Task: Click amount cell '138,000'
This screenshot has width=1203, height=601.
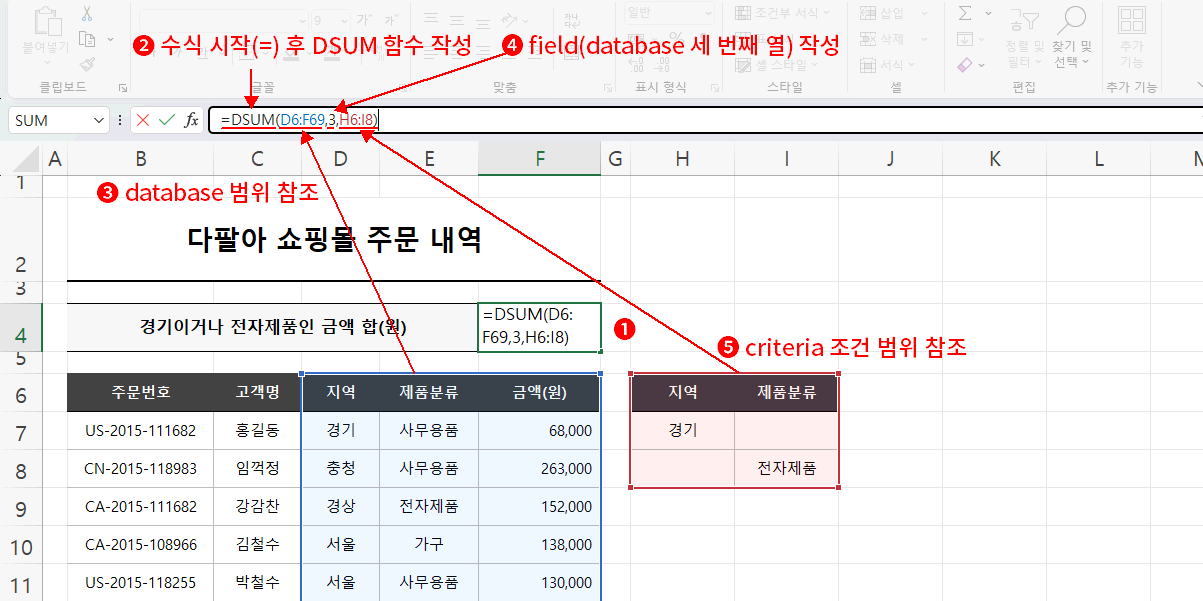Action: [540, 546]
